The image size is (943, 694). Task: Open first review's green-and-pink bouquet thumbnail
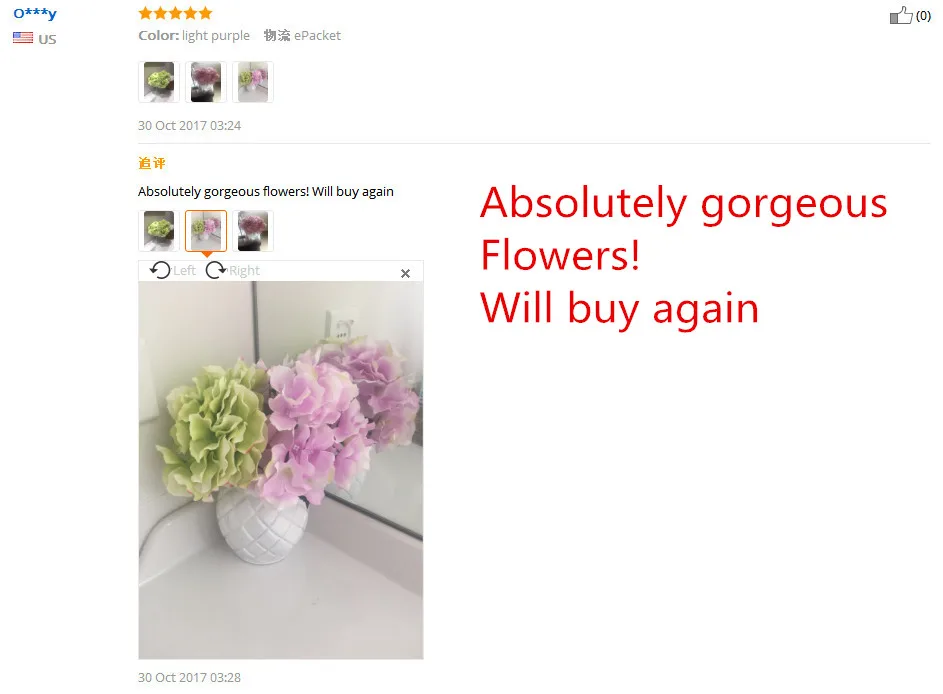pyautogui.click(x=253, y=82)
